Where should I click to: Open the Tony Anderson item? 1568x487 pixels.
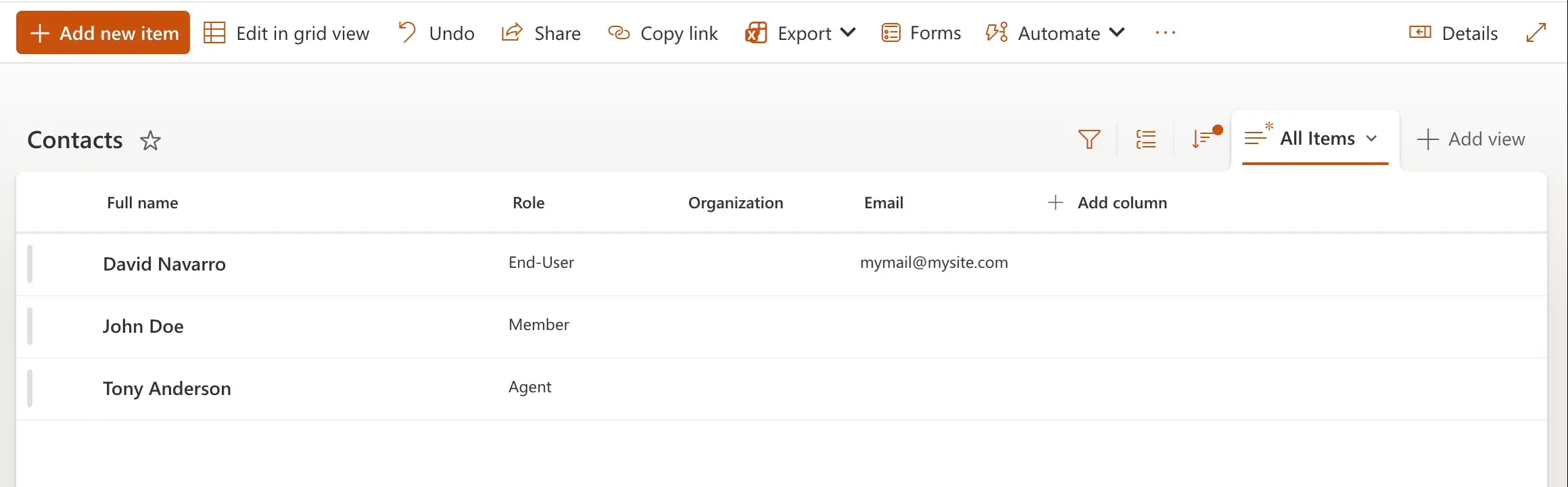click(x=167, y=388)
